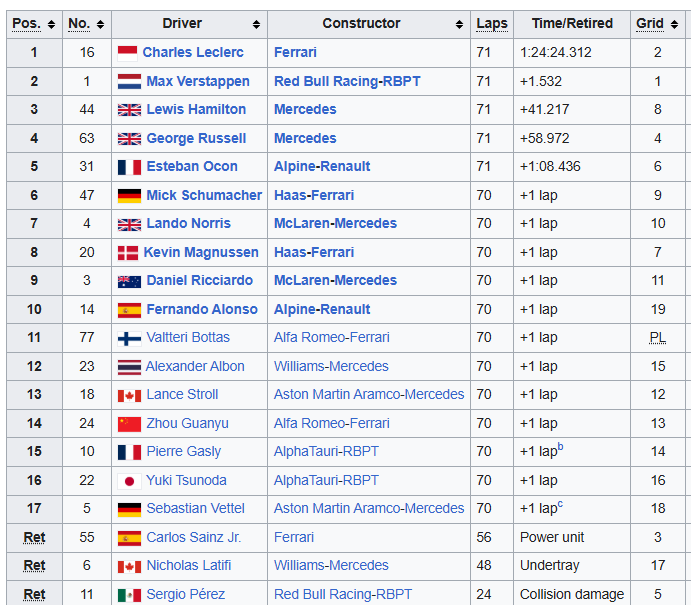Open footnote b in Gasly's time cell
Screen dimensions: 691x605
(x=561, y=447)
